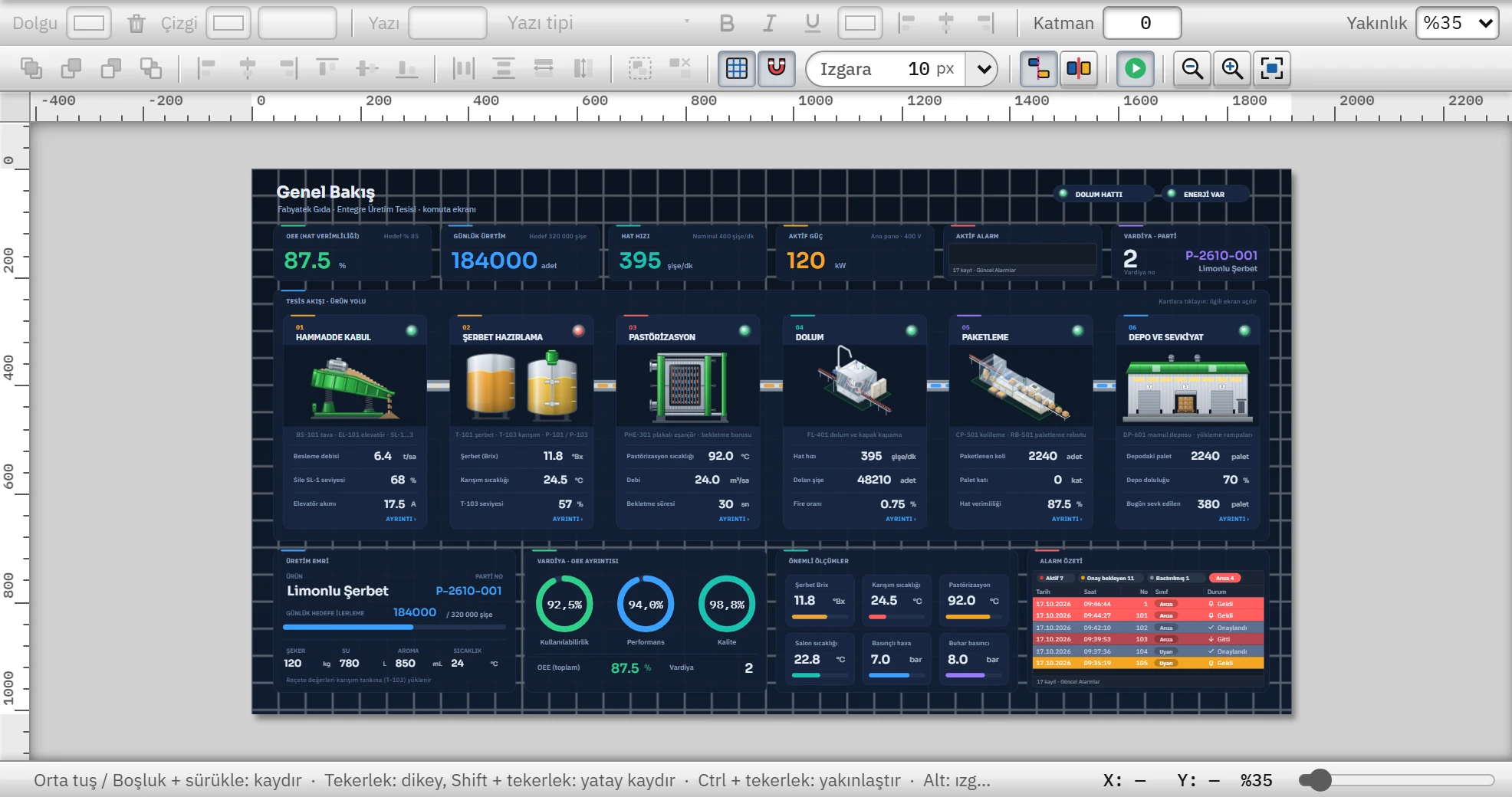Align selected objects to top edge
This screenshot has height=797, width=1512.
(327, 68)
